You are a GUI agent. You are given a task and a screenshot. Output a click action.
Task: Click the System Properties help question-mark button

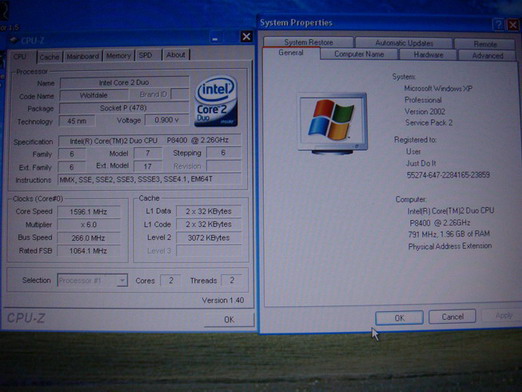[x=498, y=24]
